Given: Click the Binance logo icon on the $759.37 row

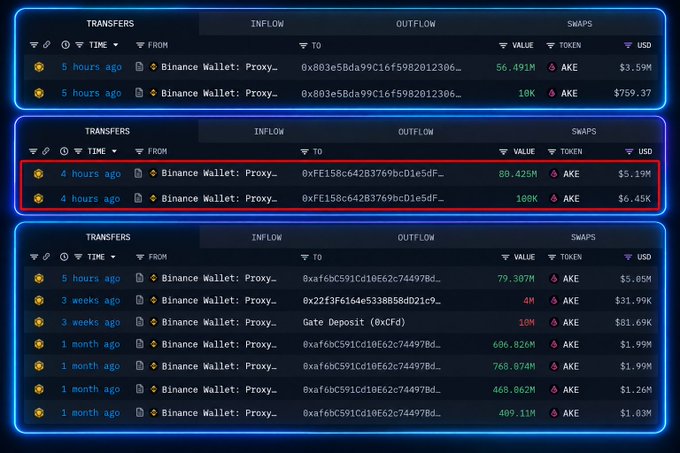Looking at the screenshot, I should [x=153, y=93].
